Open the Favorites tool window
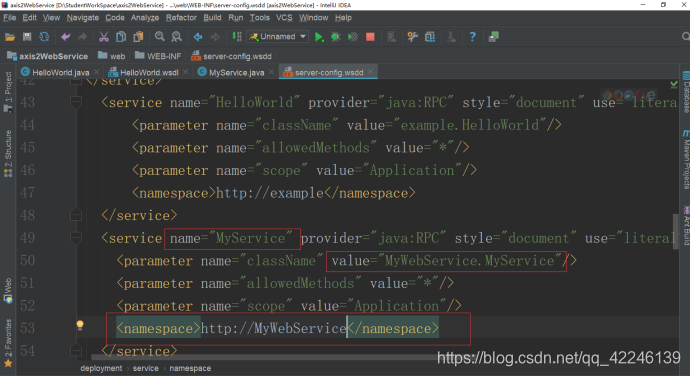691x377 pixels. point(8,343)
